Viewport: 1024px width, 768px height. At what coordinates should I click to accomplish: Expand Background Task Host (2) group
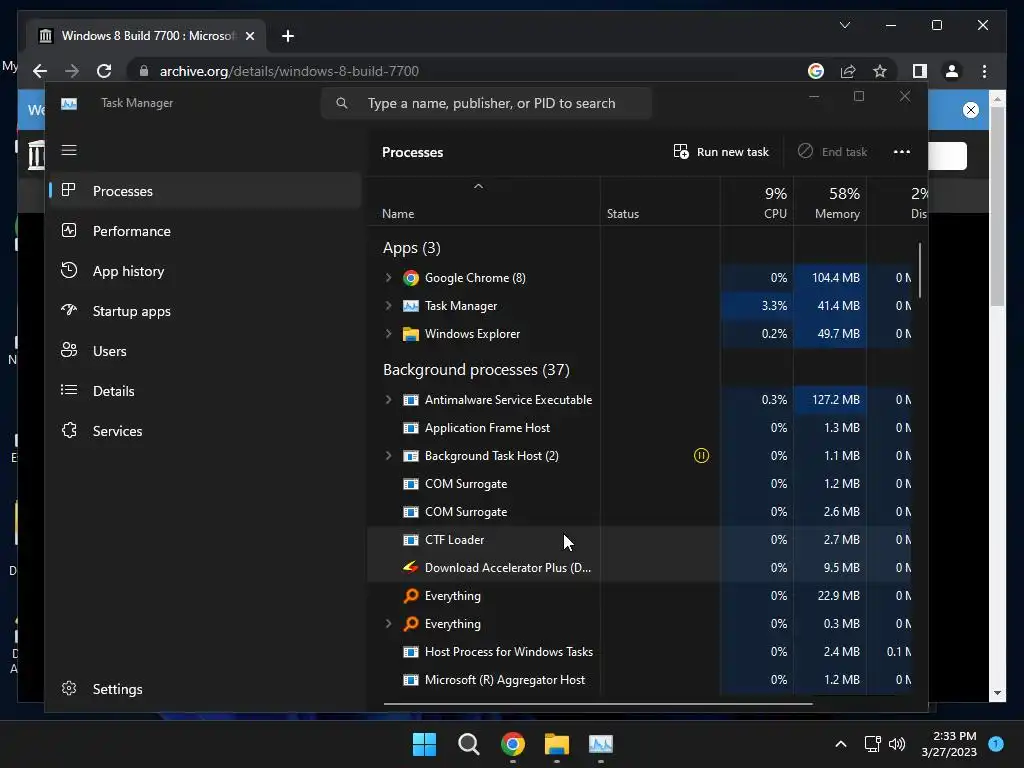pos(389,455)
